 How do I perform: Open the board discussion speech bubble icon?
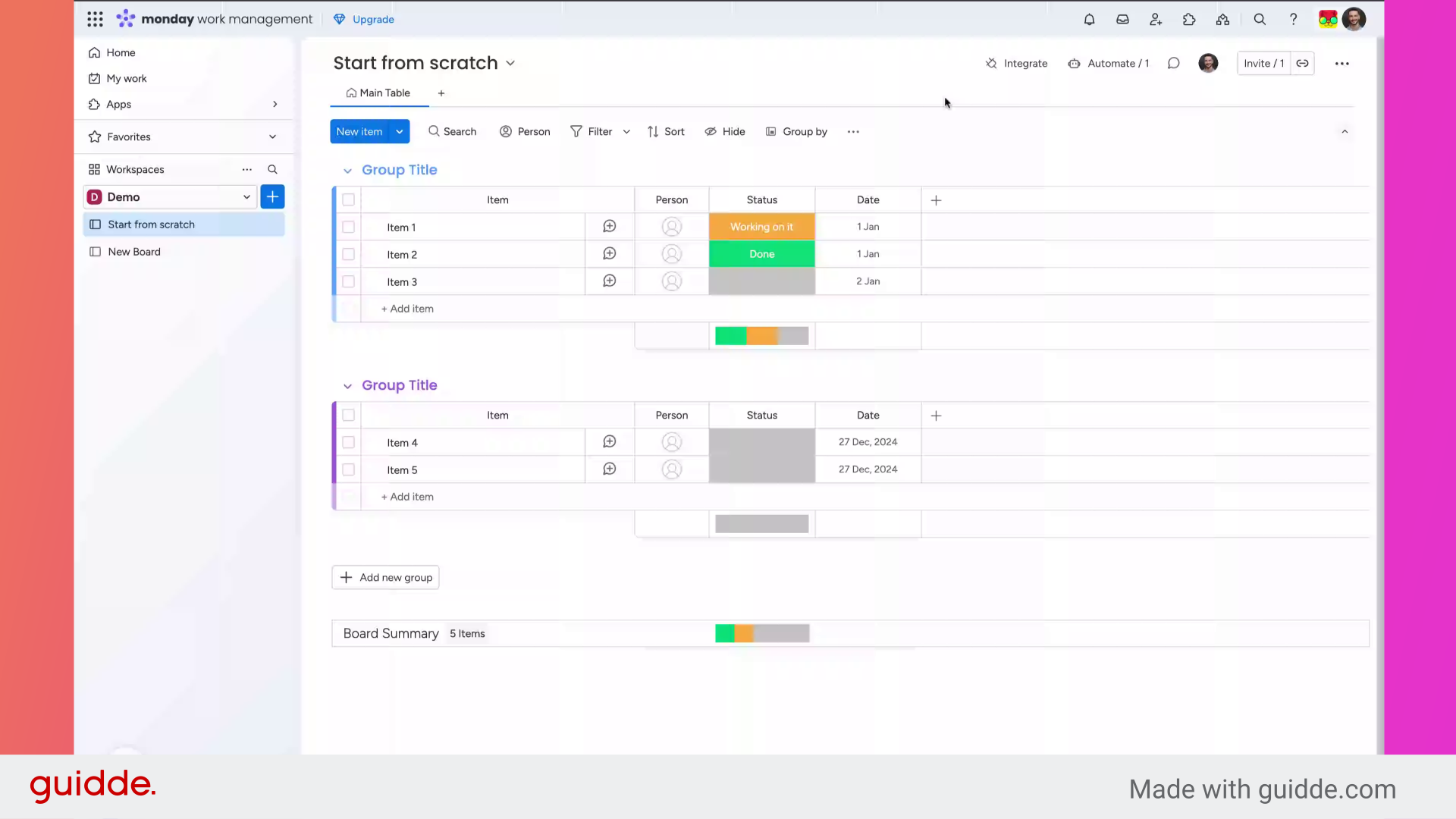pos(1173,64)
